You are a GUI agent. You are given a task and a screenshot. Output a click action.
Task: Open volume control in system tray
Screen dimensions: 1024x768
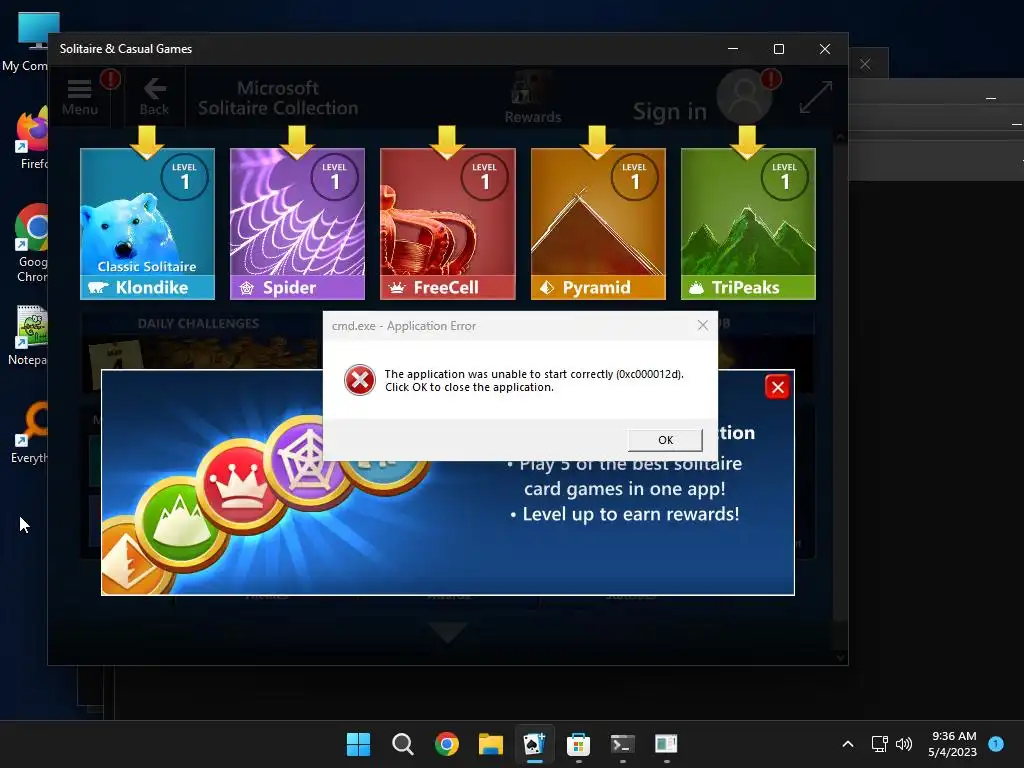[904, 744]
